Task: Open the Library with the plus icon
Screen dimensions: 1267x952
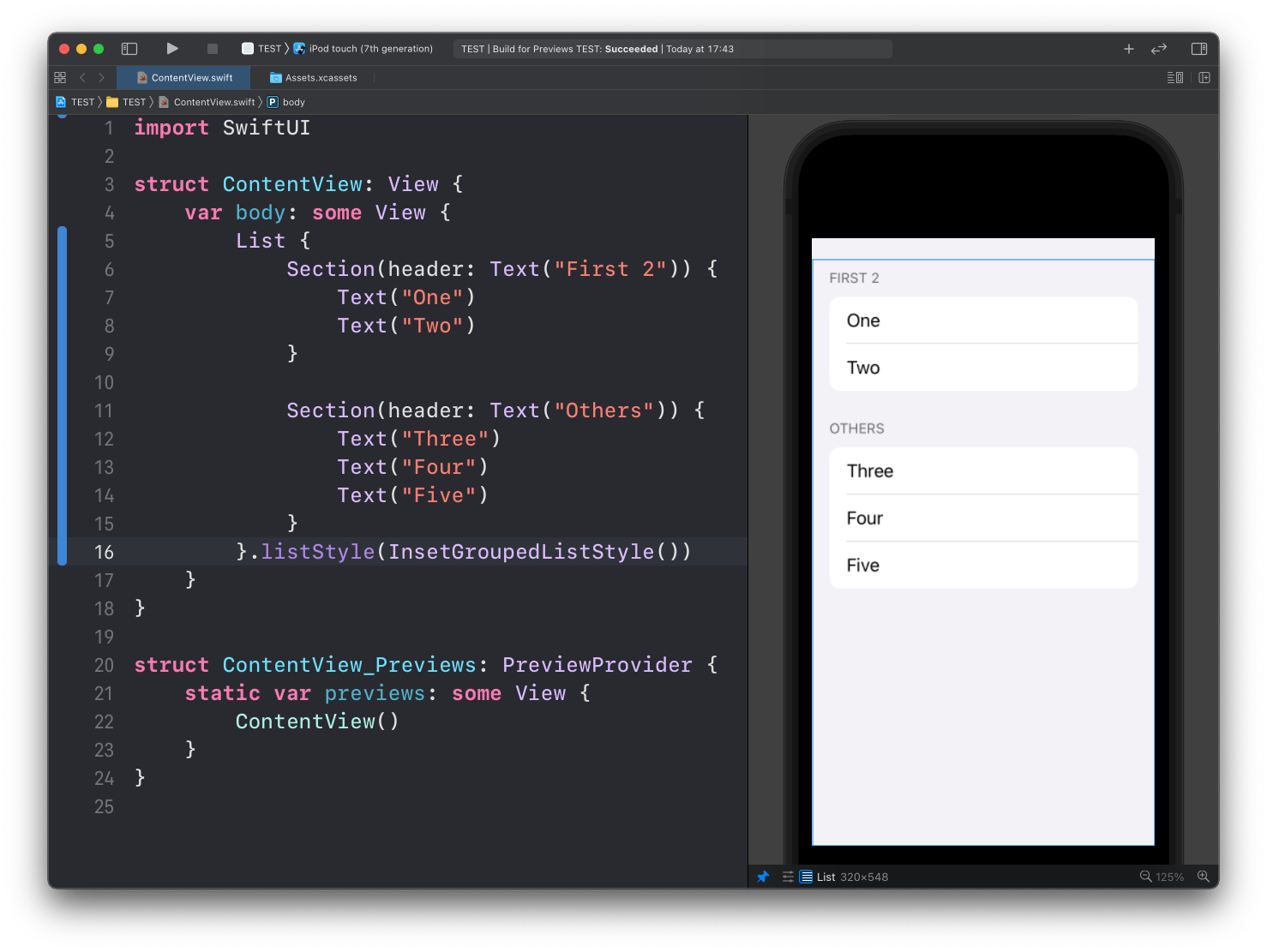Action: point(1129,49)
